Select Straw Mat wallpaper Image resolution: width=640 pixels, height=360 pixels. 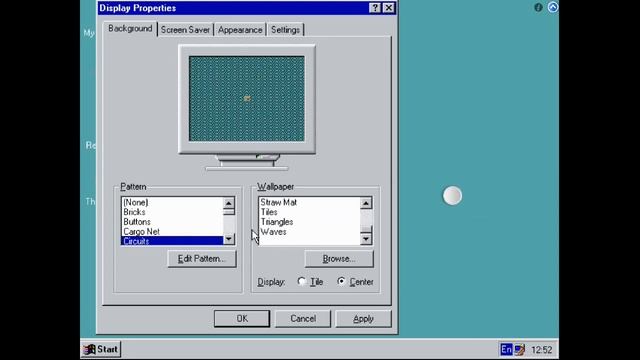[309, 202]
